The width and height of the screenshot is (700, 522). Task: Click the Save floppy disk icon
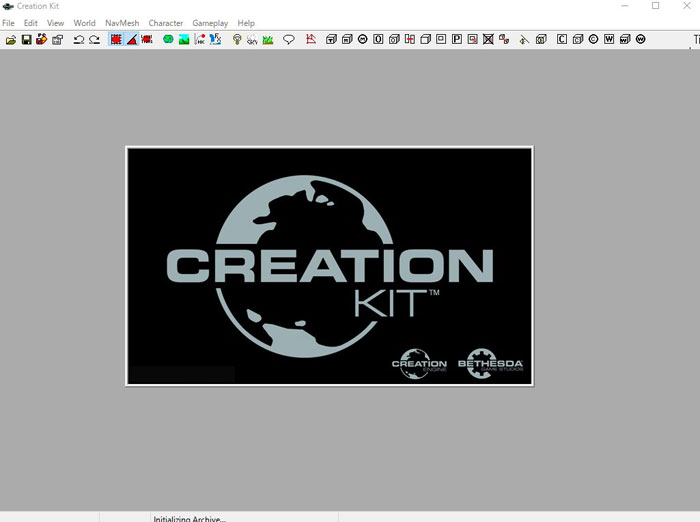(26, 40)
